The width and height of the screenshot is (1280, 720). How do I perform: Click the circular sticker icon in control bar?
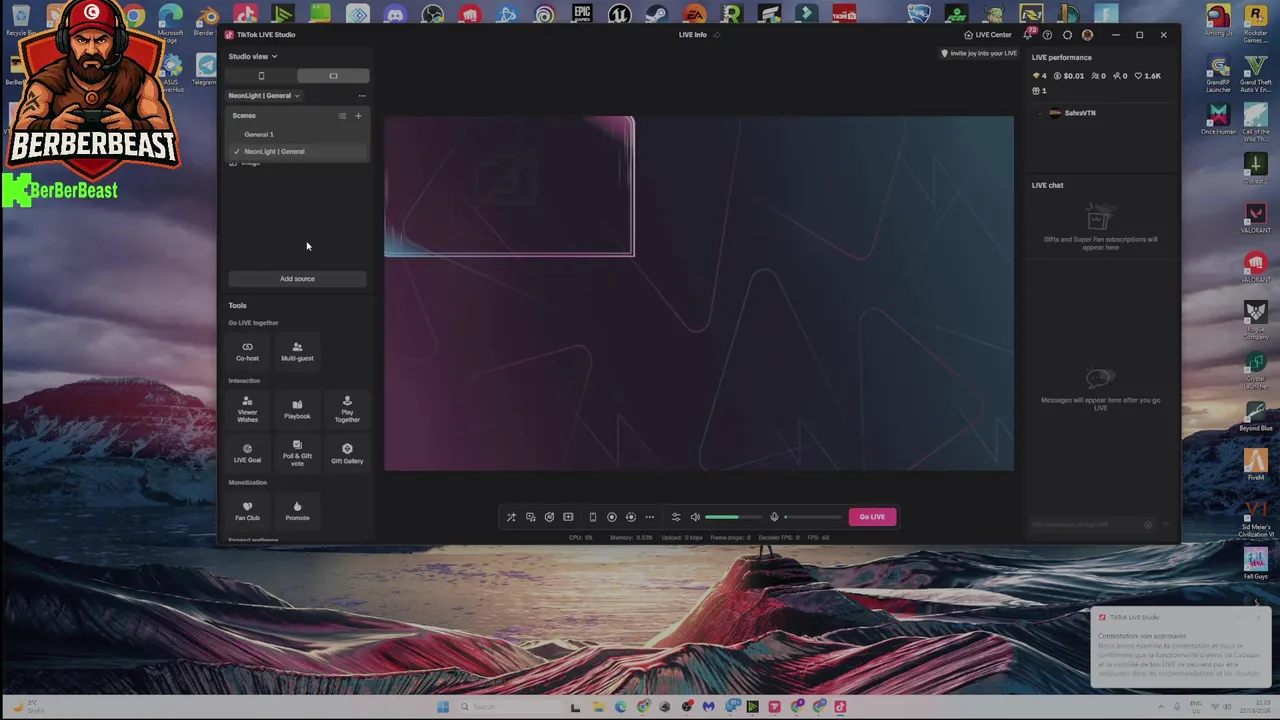[x=549, y=517]
